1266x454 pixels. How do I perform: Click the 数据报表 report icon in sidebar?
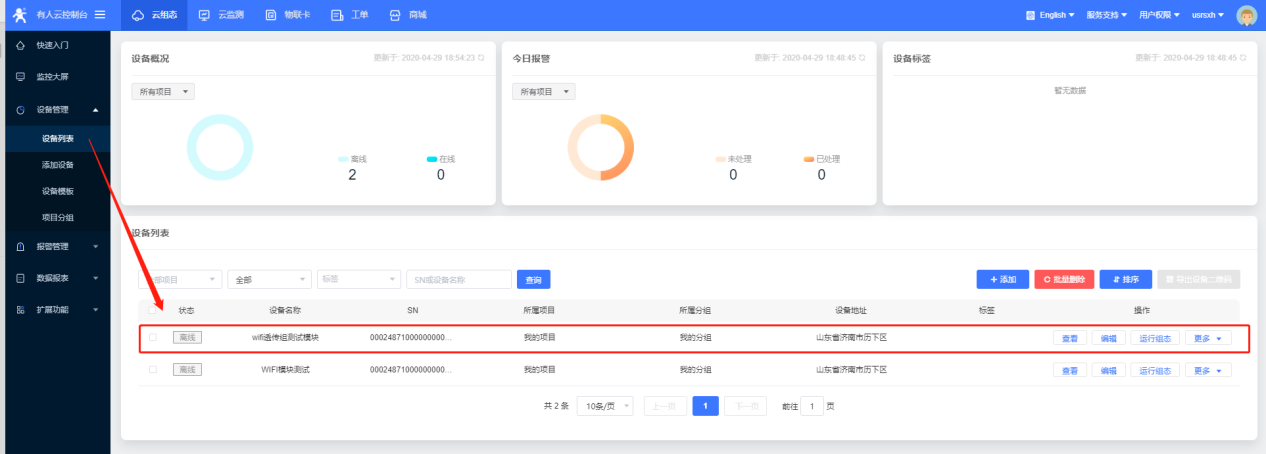click(x=20, y=278)
